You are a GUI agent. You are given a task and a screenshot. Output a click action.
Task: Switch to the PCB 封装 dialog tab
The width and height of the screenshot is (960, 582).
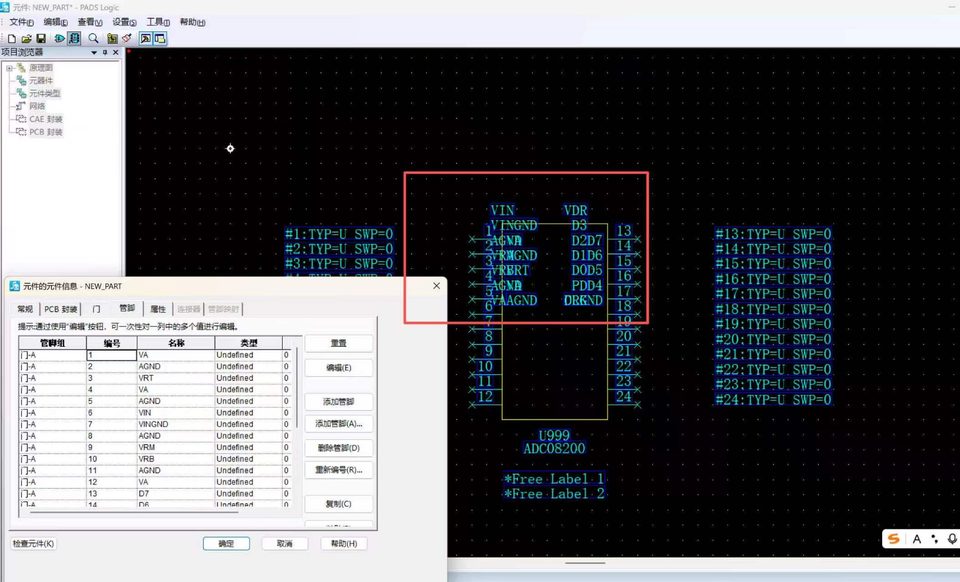(x=61, y=309)
